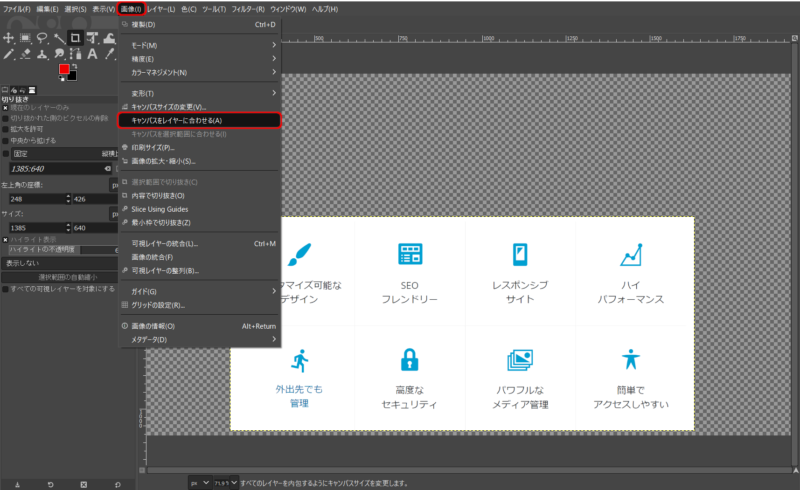Delete tool preset icon at panel bottom
The image size is (800, 490).
pyautogui.click(x=84, y=484)
